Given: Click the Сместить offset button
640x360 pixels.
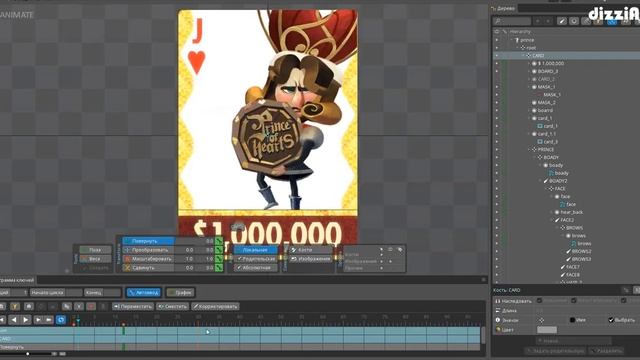Looking at the screenshot, I should coord(173,306).
